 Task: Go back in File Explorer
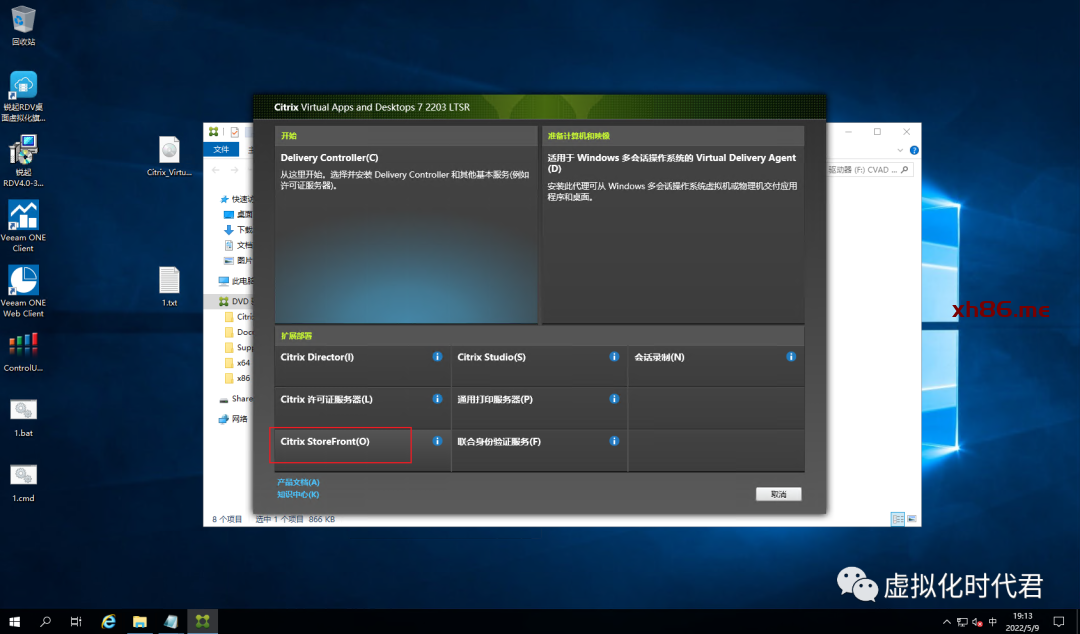click(x=216, y=170)
